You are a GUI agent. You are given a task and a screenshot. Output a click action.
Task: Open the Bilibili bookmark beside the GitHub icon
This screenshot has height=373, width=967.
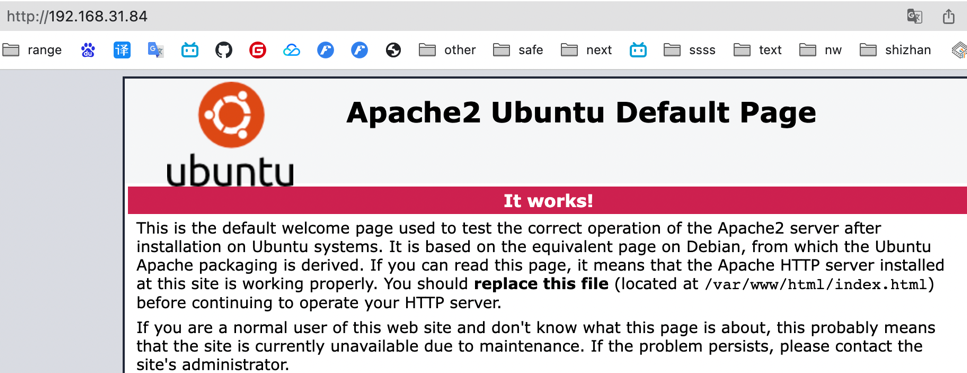[x=190, y=50]
